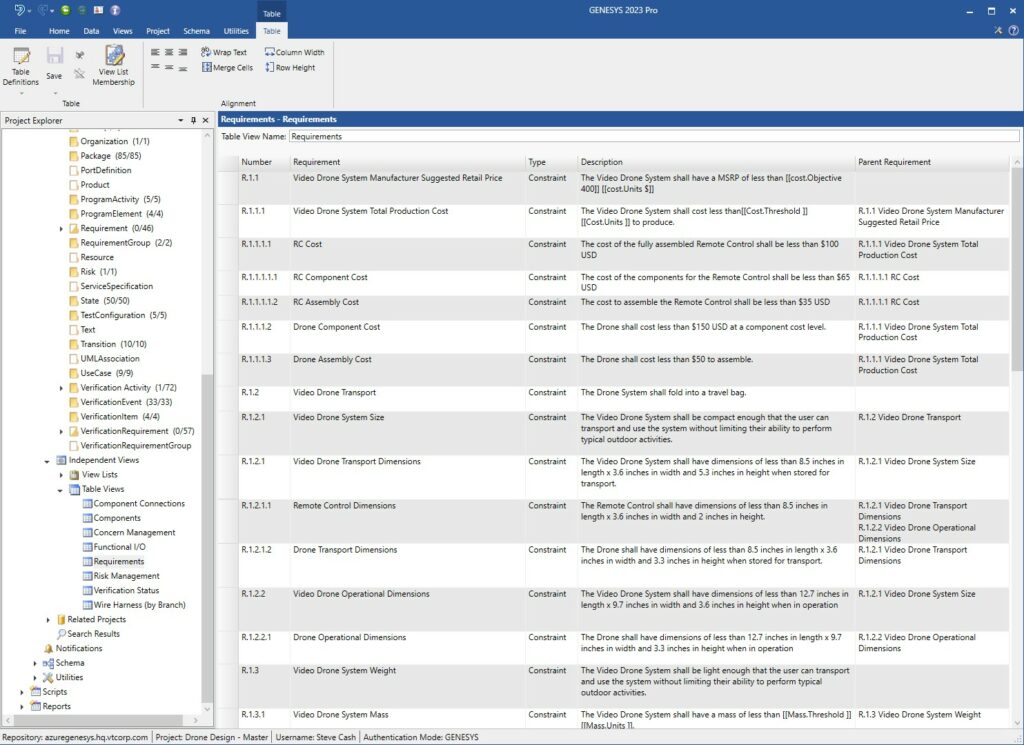
Task: Close the Project Explorer panel
Action: pos(205,120)
